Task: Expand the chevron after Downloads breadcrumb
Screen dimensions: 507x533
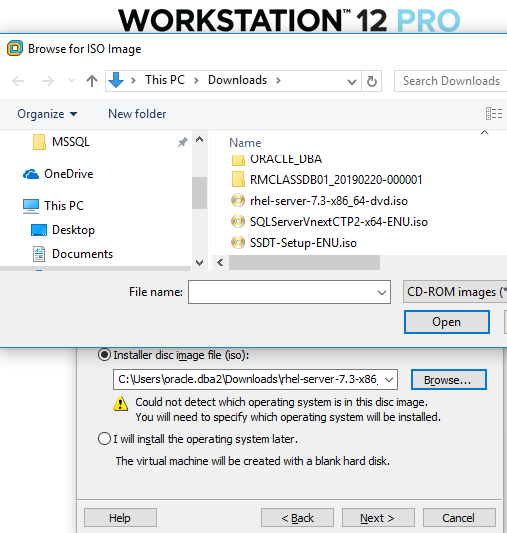Action: (278, 81)
